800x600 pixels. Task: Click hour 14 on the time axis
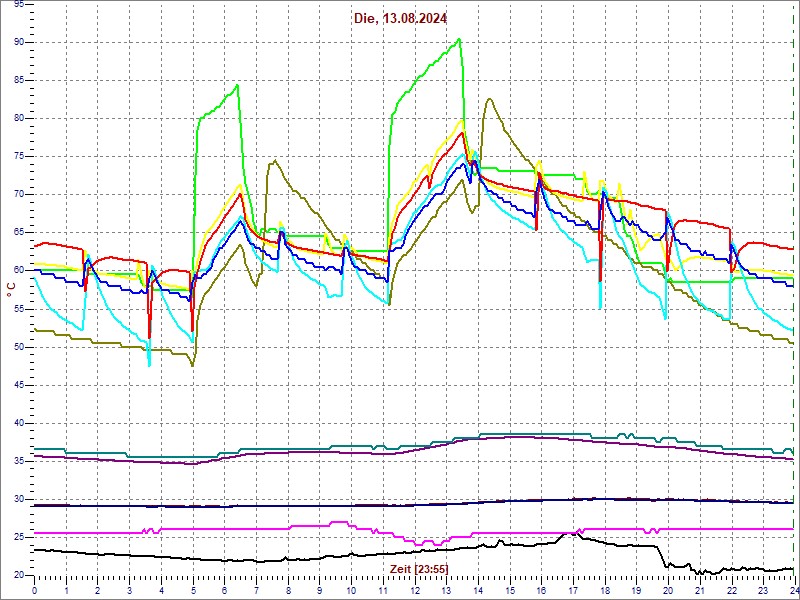[478, 590]
